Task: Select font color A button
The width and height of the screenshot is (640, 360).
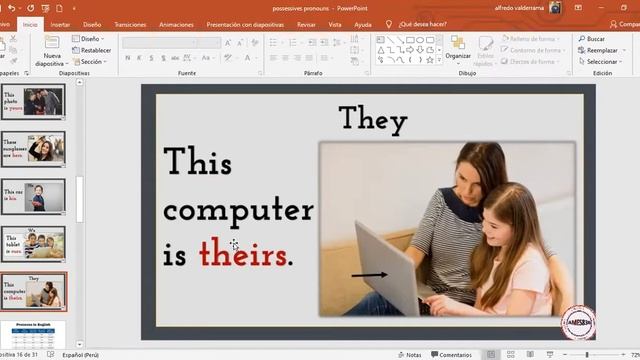Action: [247, 58]
